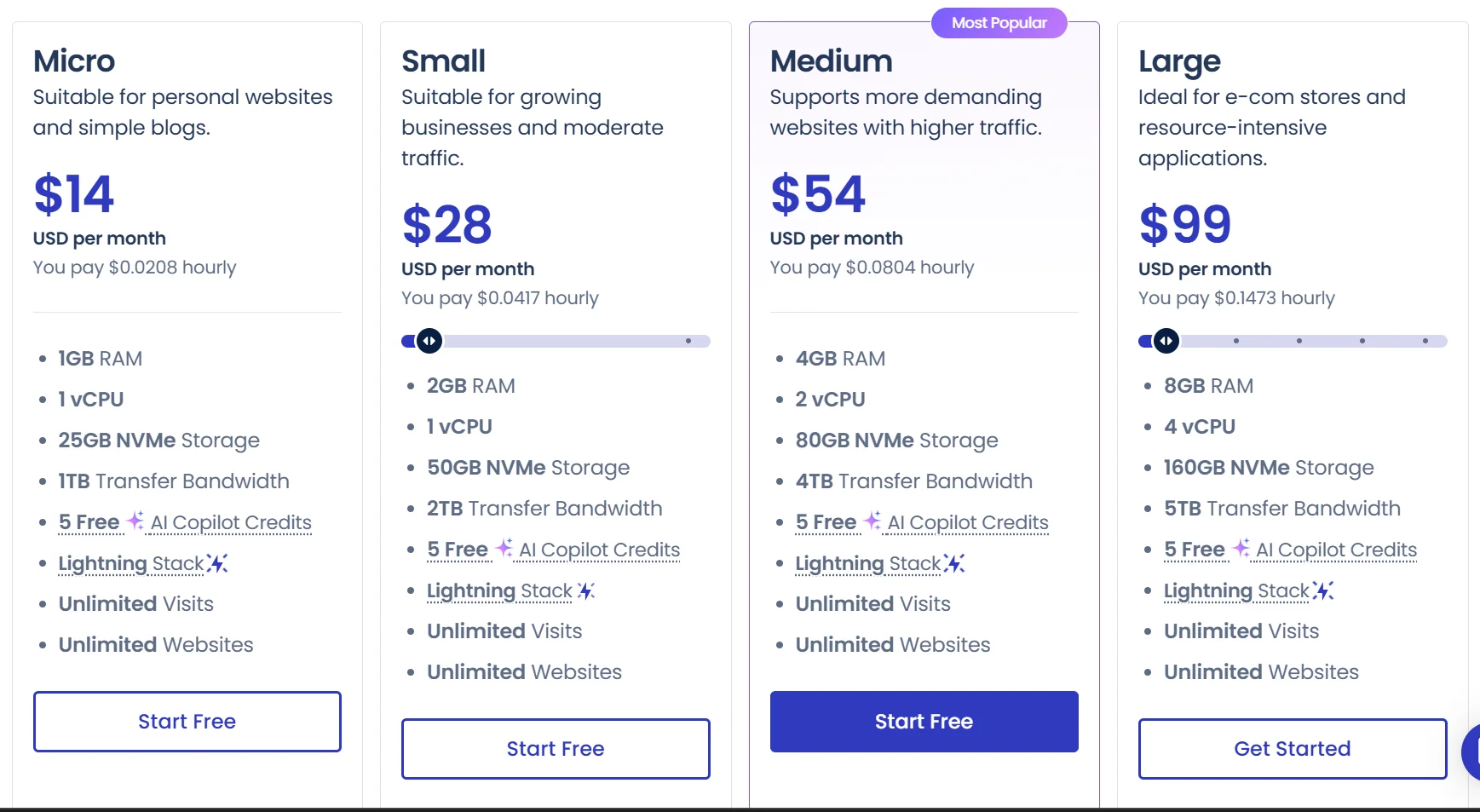1480x812 pixels.
Task: Click sparkle icon in Micro AI Copilot Credits
Action: point(135,521)
